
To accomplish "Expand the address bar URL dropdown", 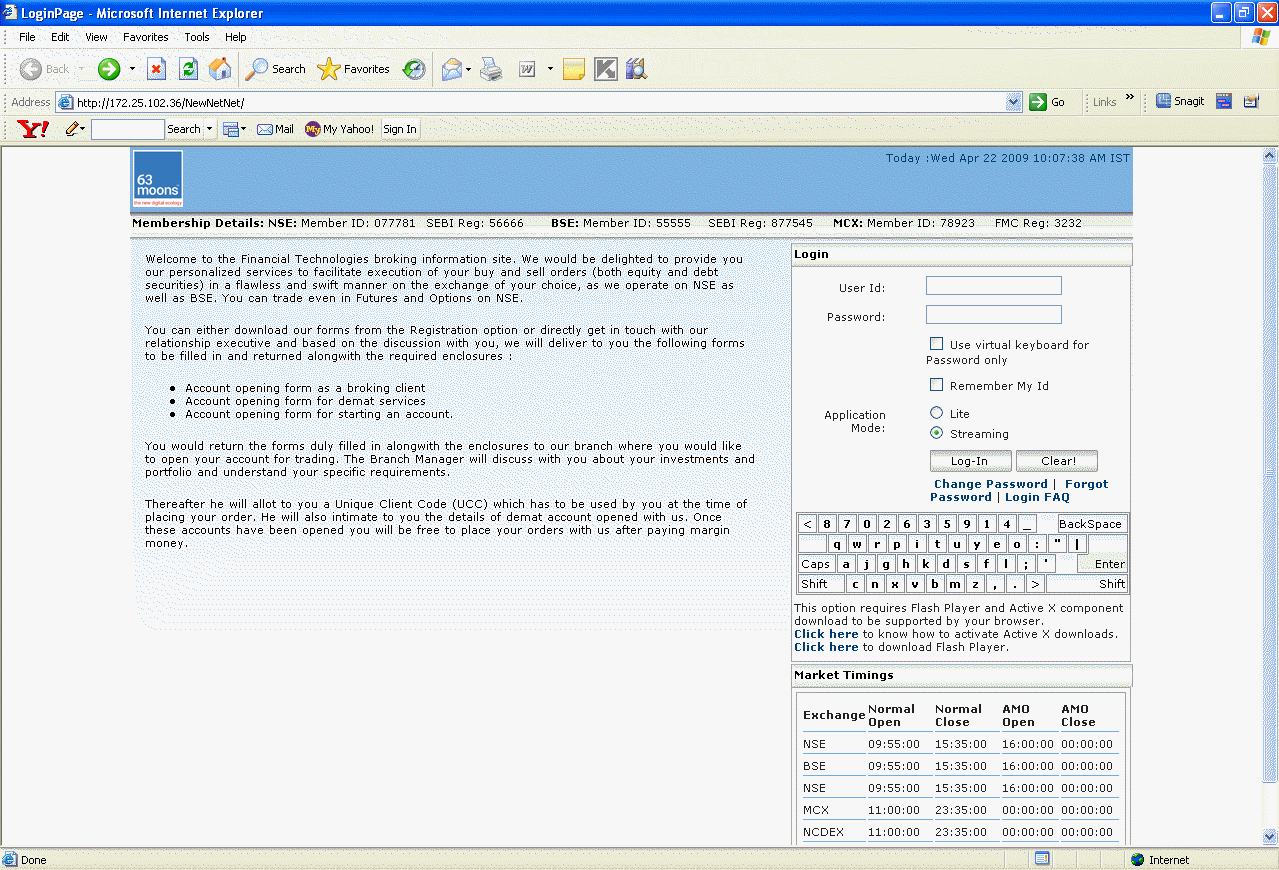I will click(x=1013, y=102).
